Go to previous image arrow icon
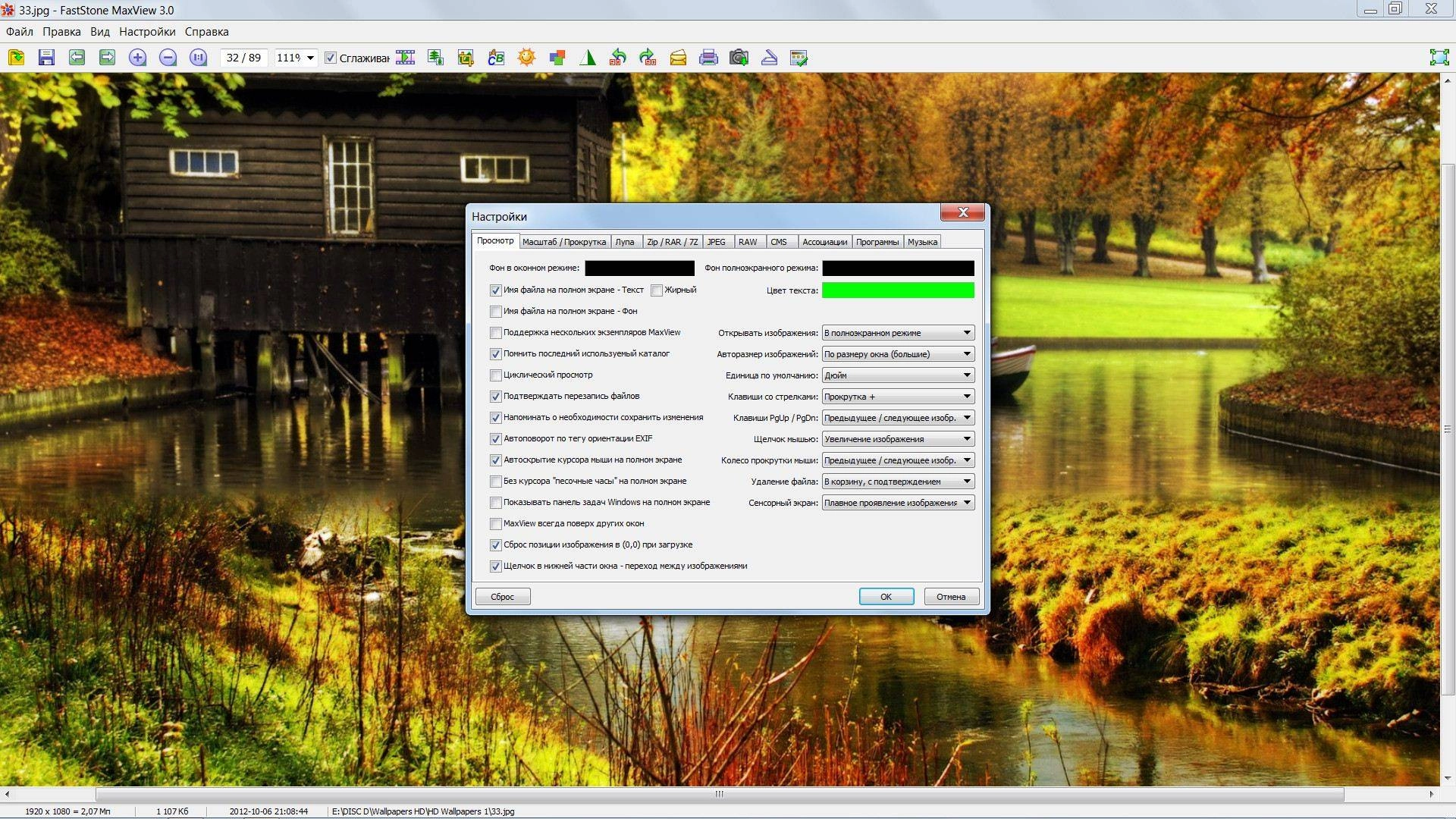 point(77,58)
